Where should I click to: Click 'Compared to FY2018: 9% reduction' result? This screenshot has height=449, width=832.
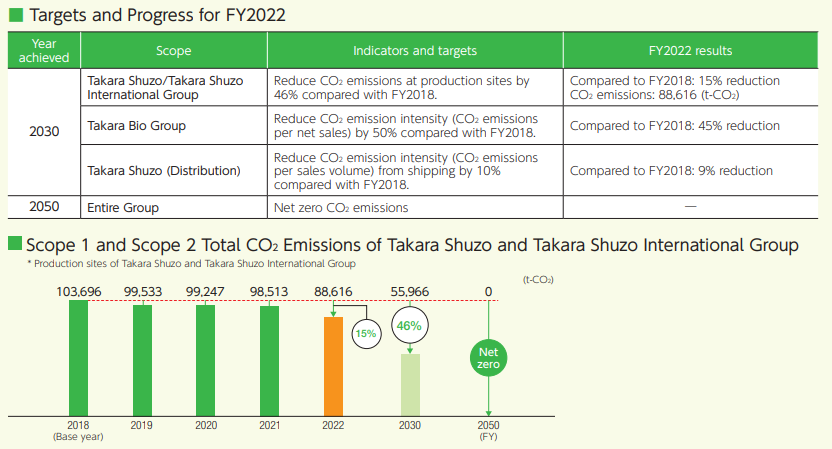(671, 171)
